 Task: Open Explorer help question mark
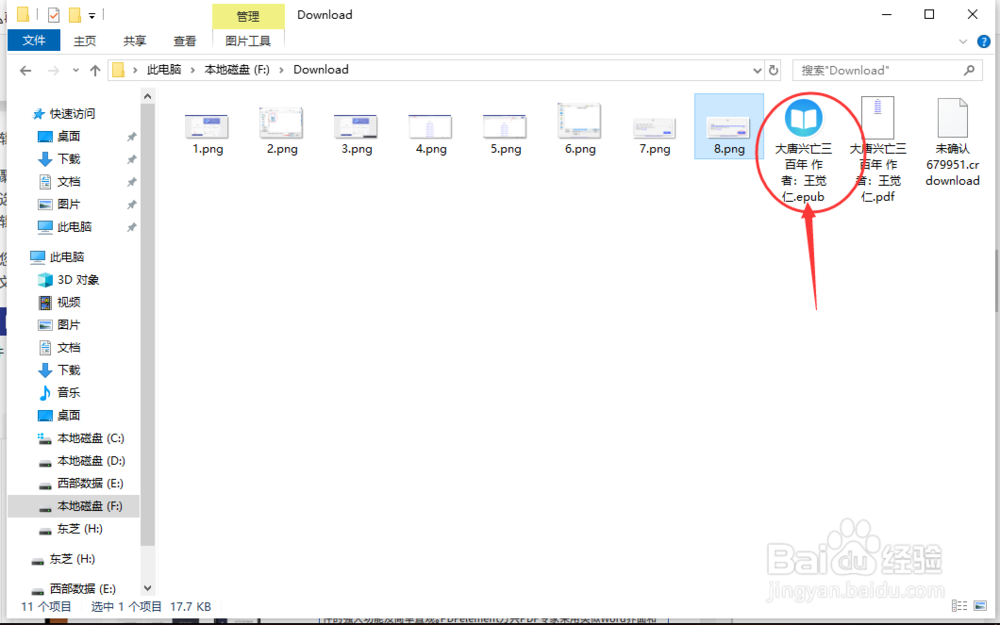pos(984,42)
